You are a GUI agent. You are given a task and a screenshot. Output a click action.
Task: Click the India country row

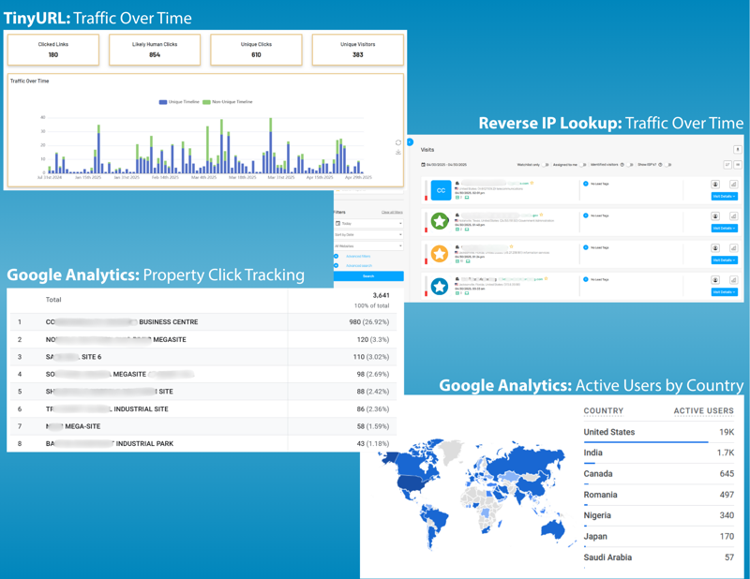659,453
